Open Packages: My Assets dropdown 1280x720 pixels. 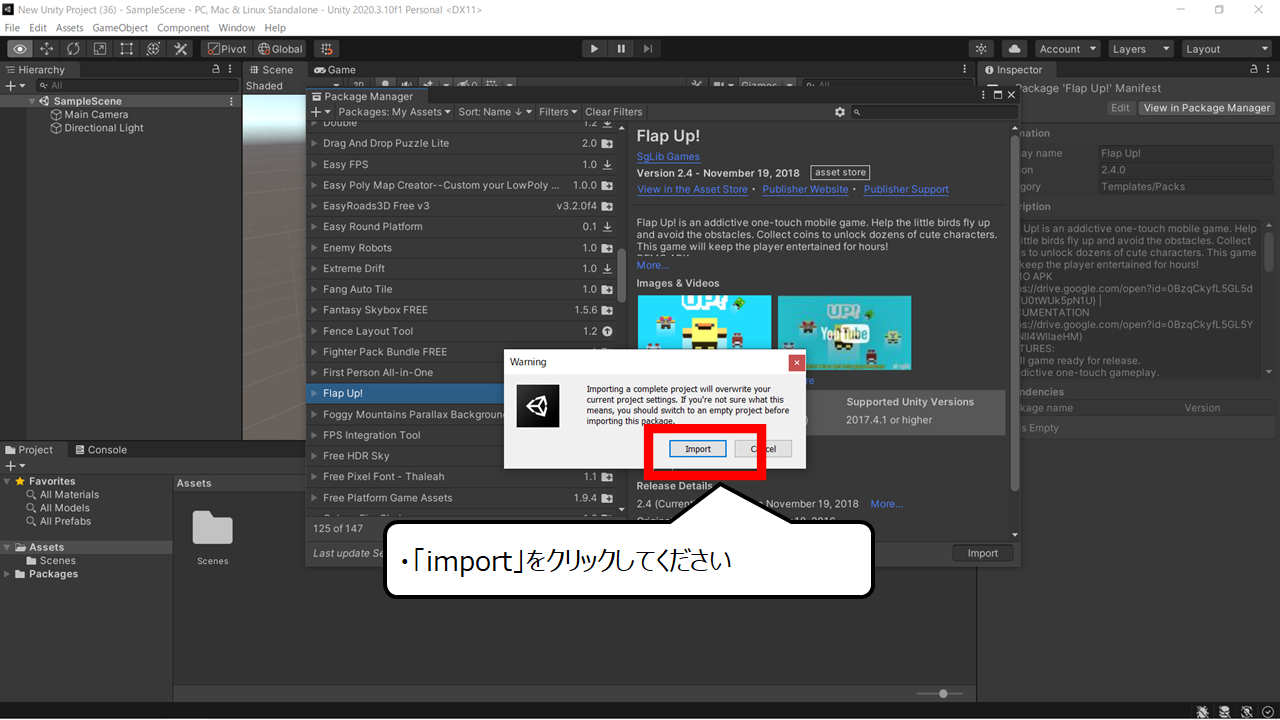pyautogui.click(x=395, y=112)
